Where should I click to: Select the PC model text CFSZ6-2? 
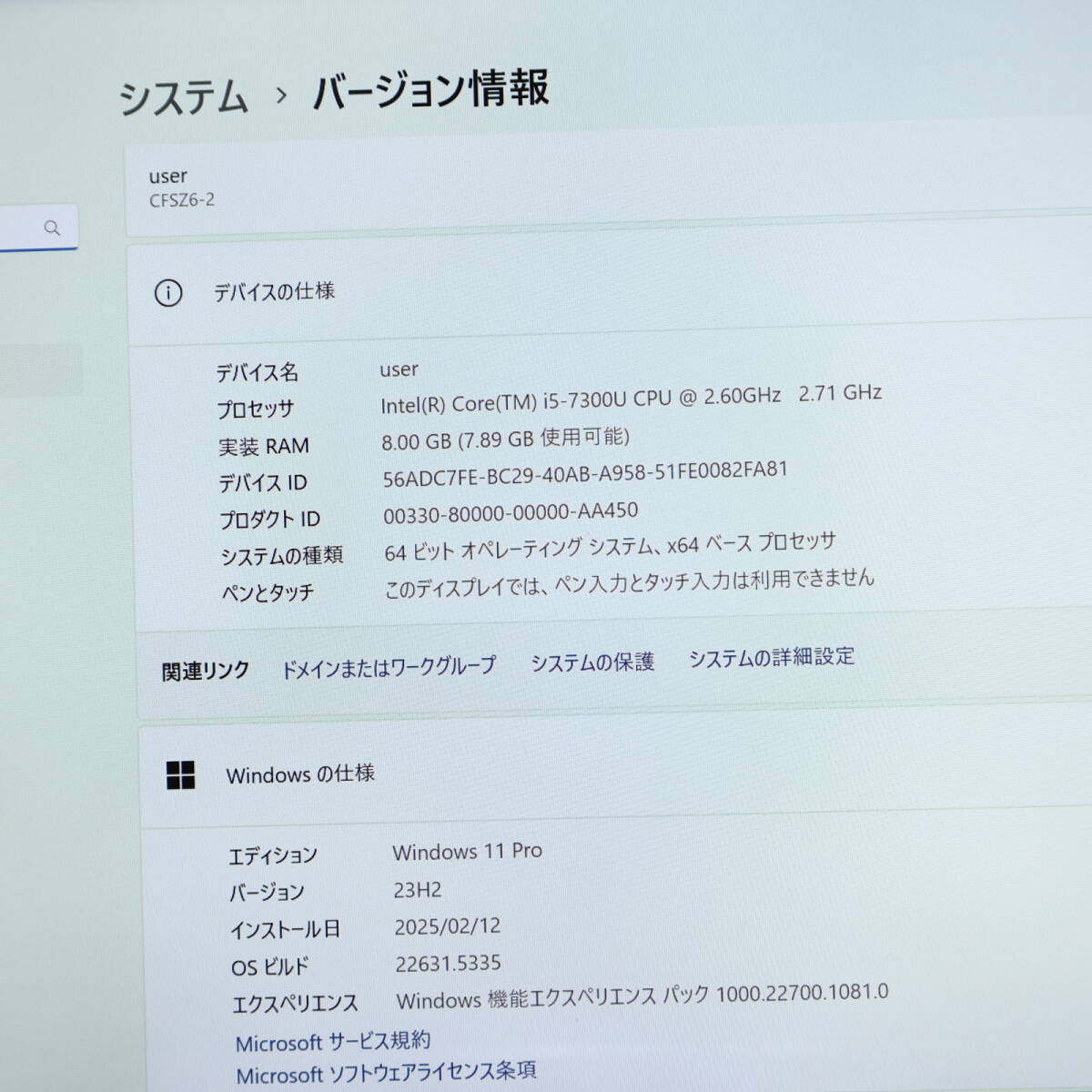[x=182, y=200]
